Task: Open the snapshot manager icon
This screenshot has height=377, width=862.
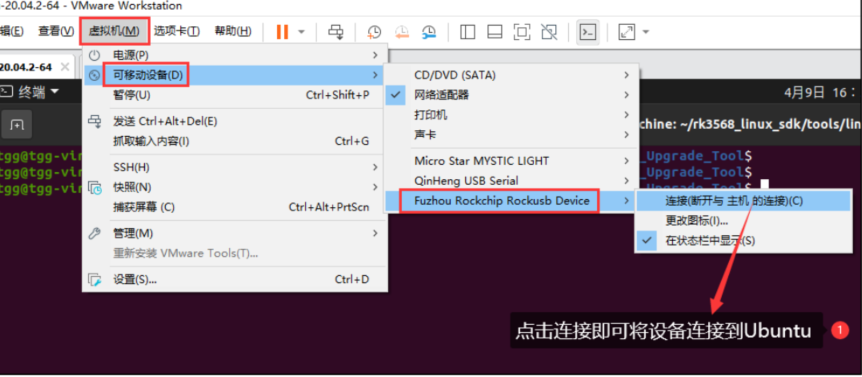Action: click(x=429, y=32)
